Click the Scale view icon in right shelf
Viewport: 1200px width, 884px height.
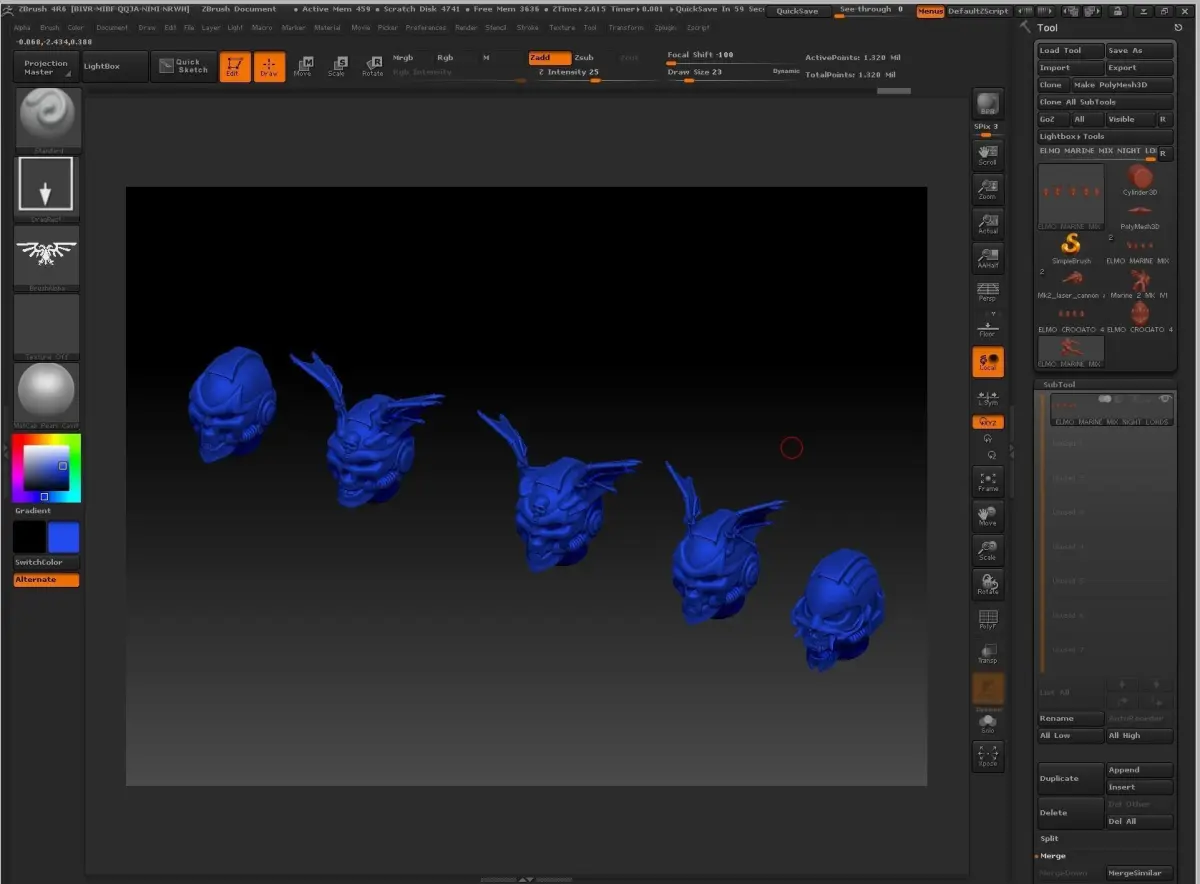pyautogui.click(x=988, y=550)
